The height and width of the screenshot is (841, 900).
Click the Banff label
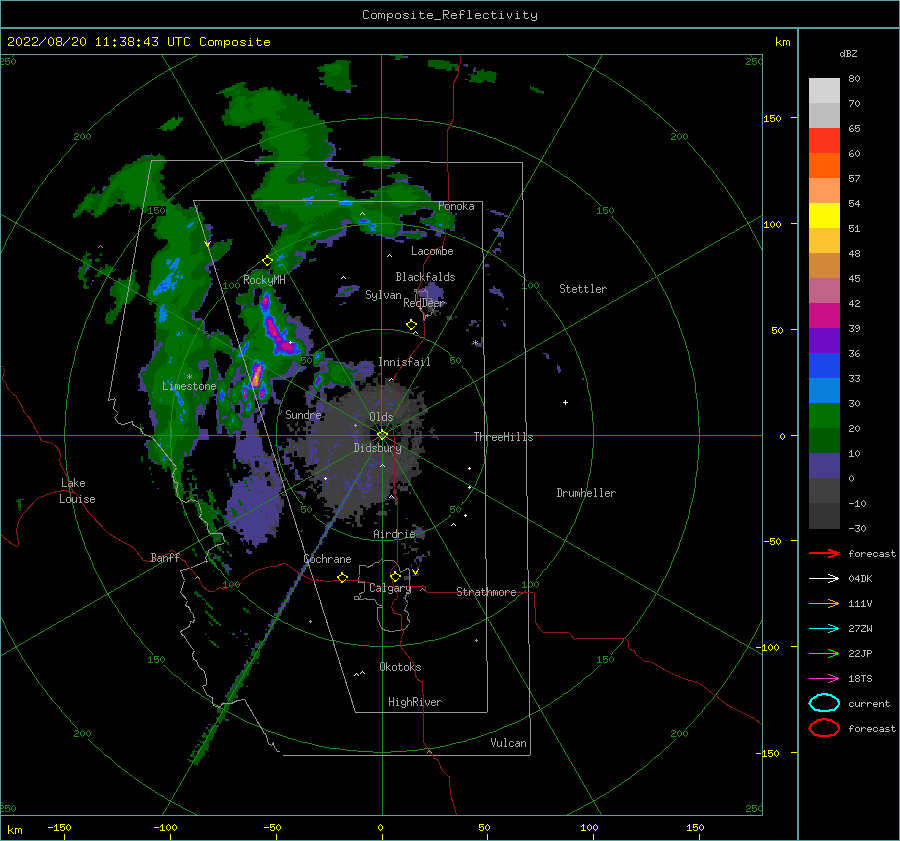point(165,557)
